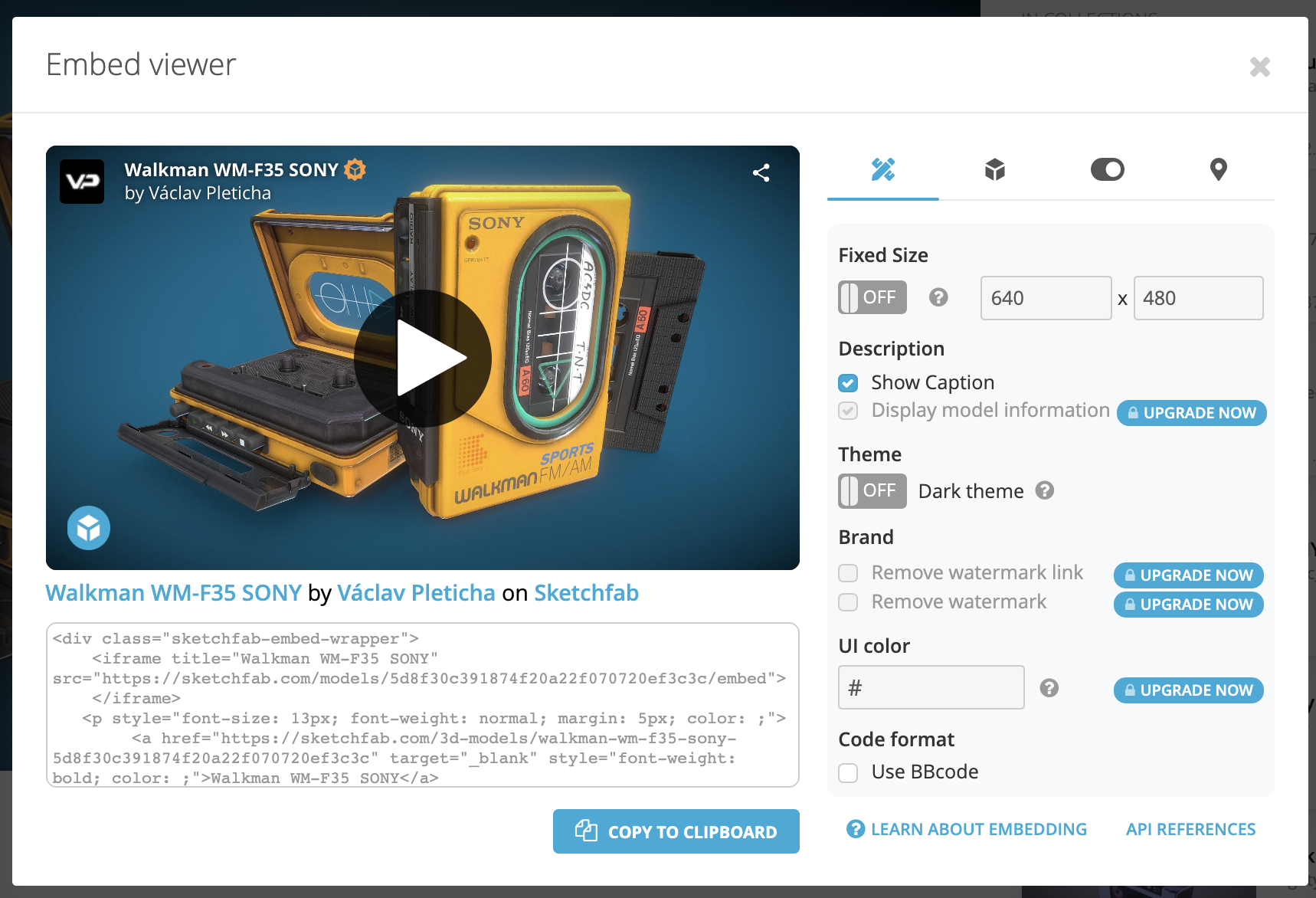Click the Display model information checkbox
The width and height of the screenshot is (1316, 898).
[x=848, y=411]
